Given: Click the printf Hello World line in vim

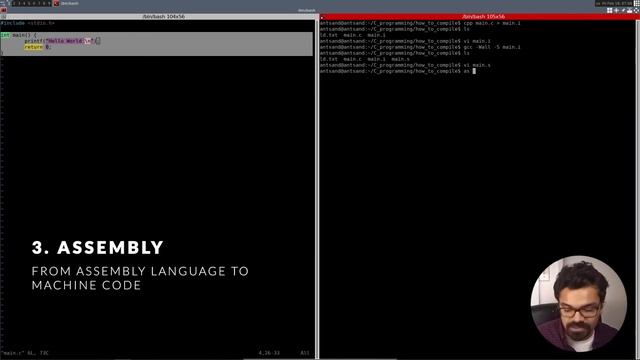Looking at the screenshot, I should (x=62, y=41).
